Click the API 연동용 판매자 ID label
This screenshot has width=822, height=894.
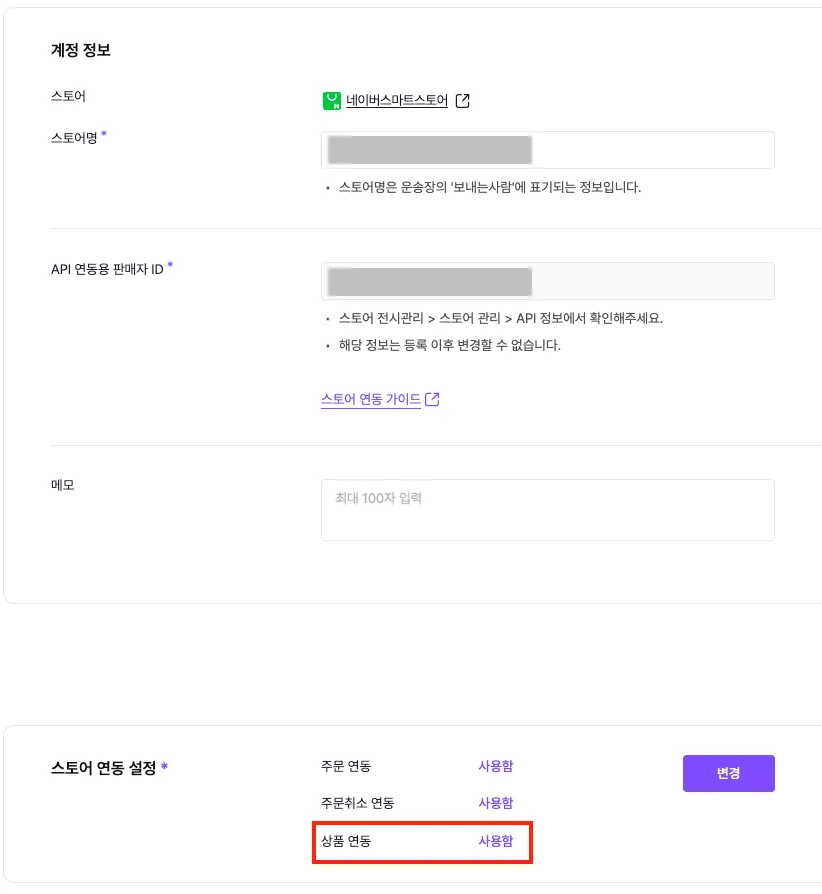[107, 269]
